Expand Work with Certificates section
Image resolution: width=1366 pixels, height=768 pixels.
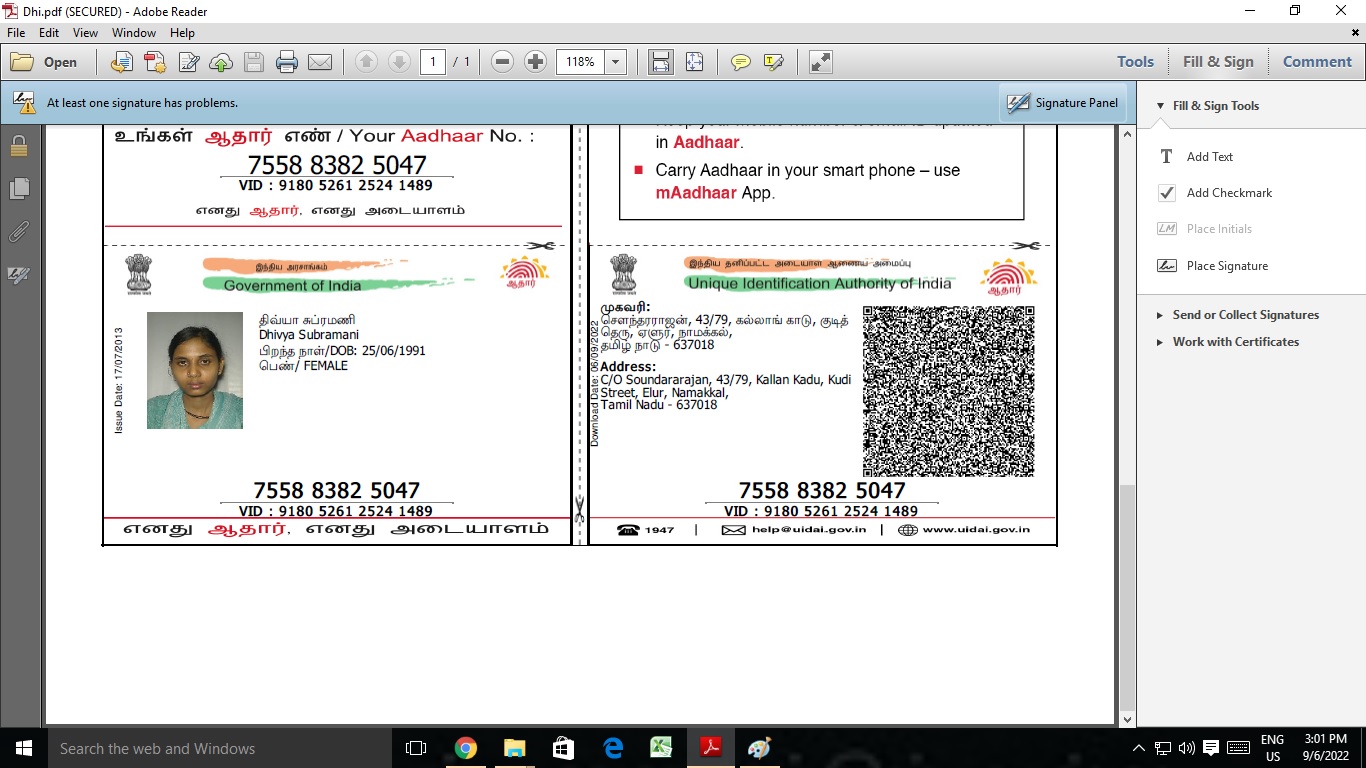1235,342
